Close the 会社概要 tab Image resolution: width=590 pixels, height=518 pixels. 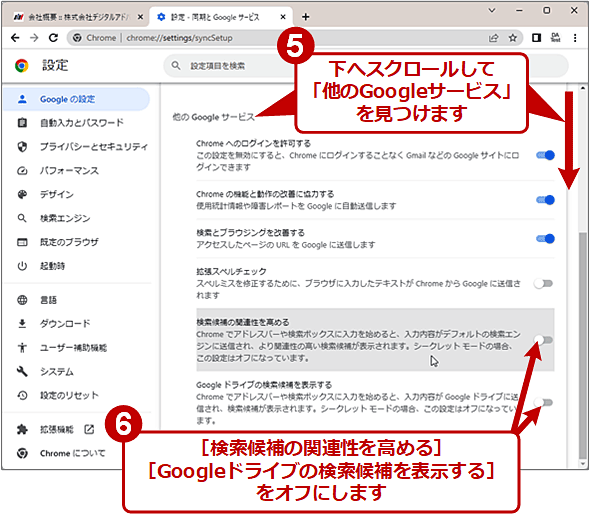pos(140,17)
